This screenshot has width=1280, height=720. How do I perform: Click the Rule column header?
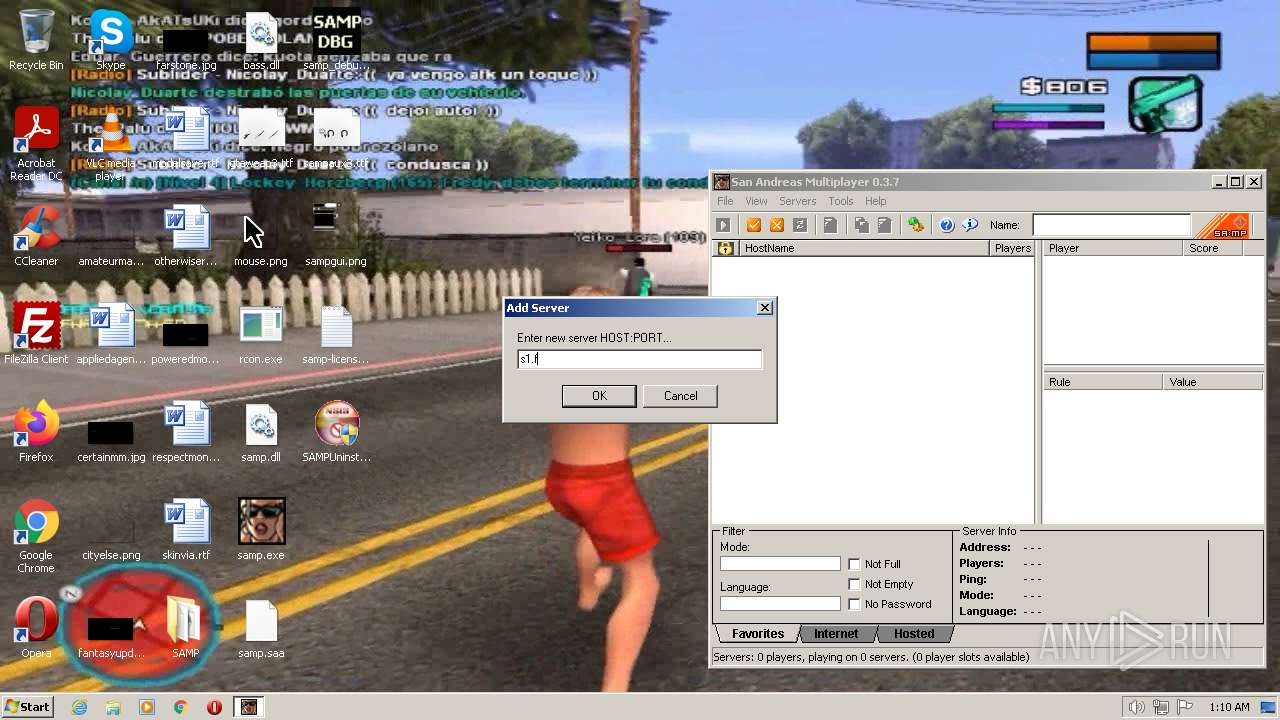tap(1103, 382)
